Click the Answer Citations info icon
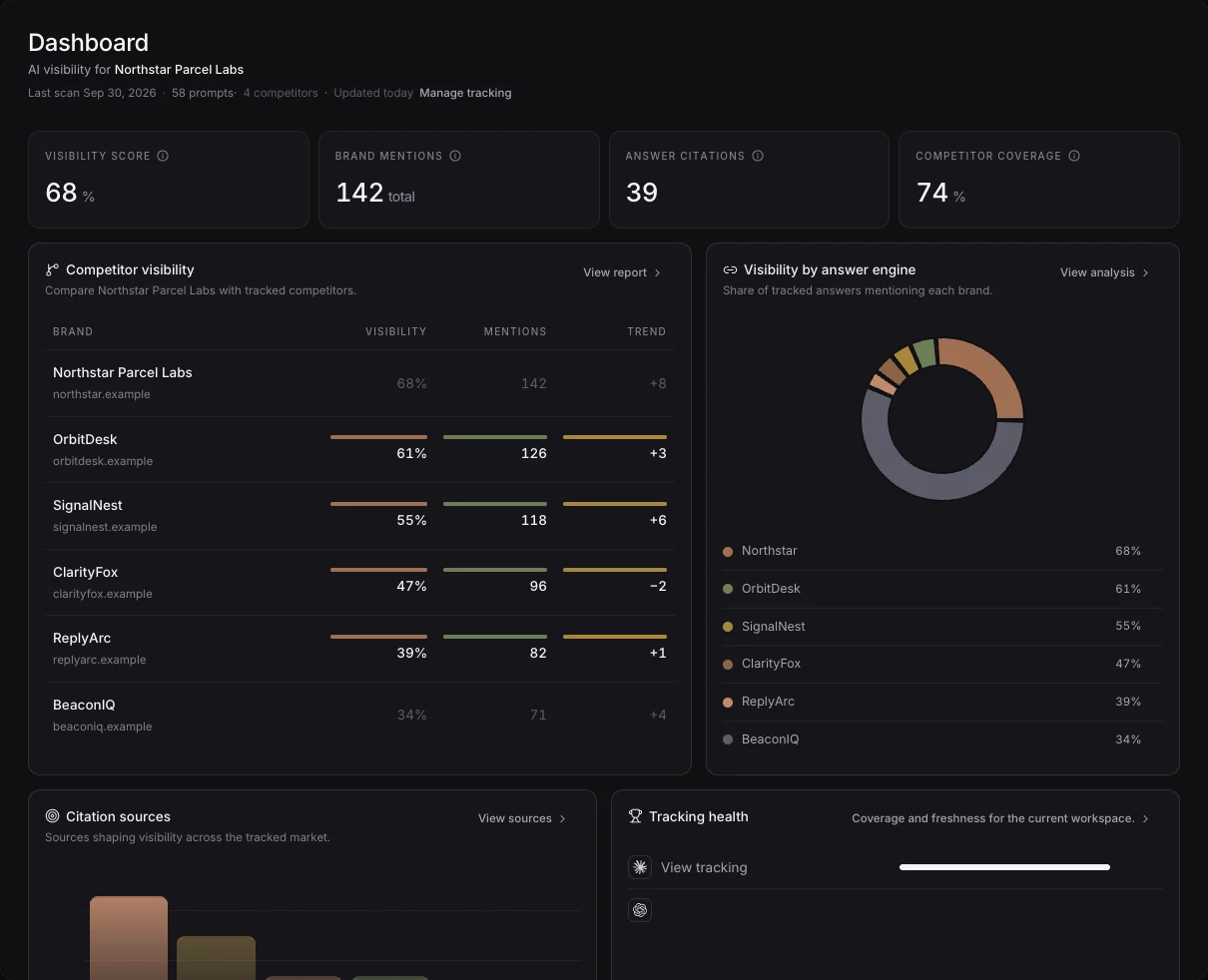The width and height of the screenshot is (1208, 980). pyautogui.click(x=758, y=156)
